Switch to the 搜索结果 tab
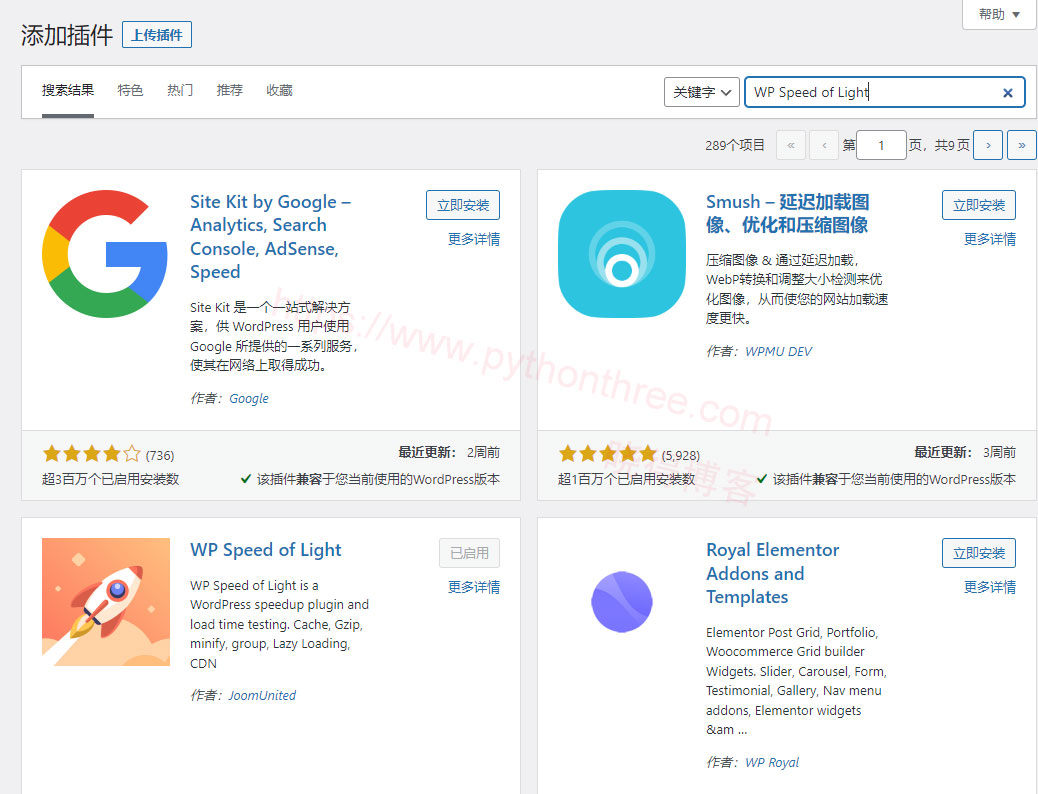 (68, 91)
